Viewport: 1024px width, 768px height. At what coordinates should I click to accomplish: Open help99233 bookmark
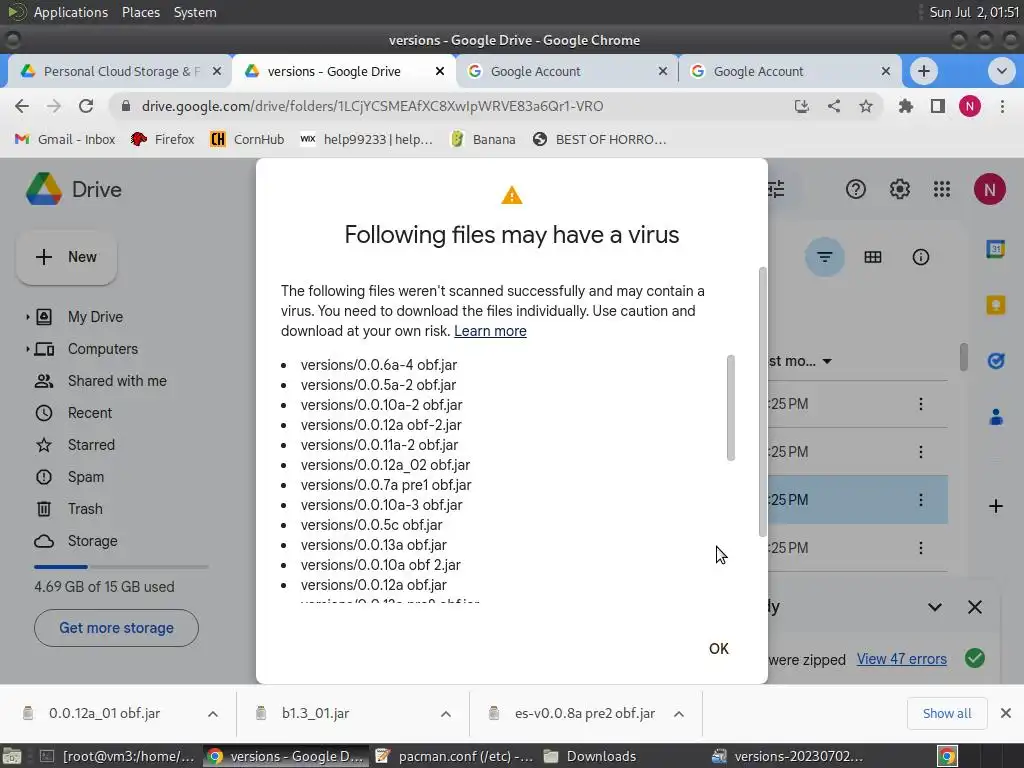[366, 140]
